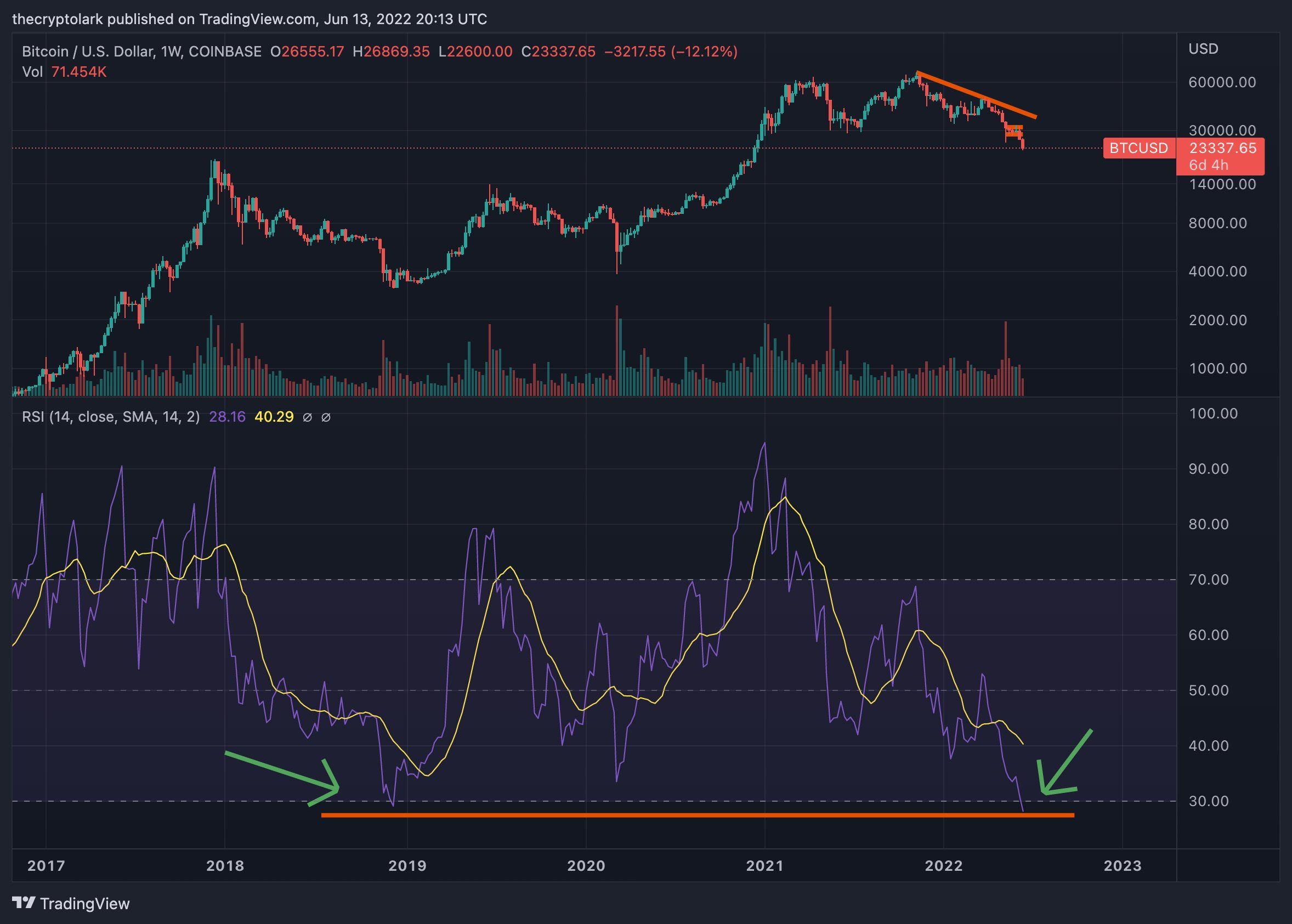Image resolution: width=1292 pixels, height=924 pixels.
Task: Click the 70.00 level on RSI scale
Action: [1208, 580]
